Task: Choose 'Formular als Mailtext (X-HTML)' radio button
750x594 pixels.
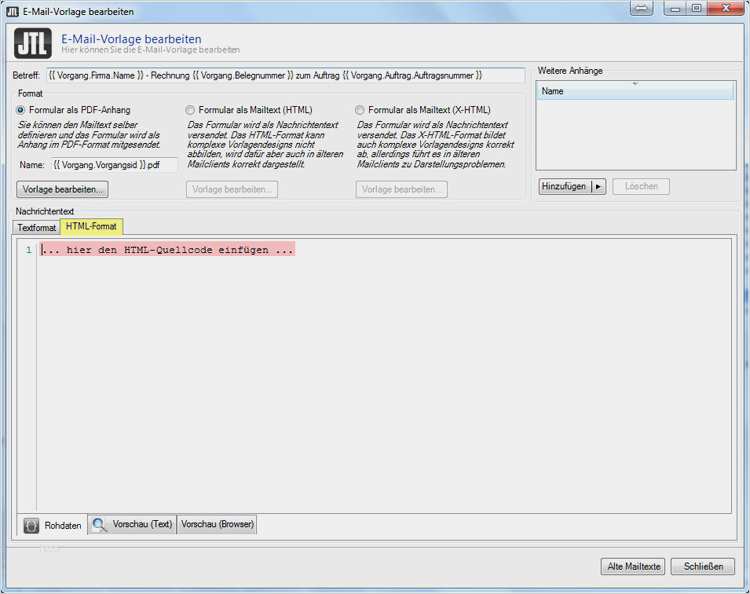Action: point(360,110)
